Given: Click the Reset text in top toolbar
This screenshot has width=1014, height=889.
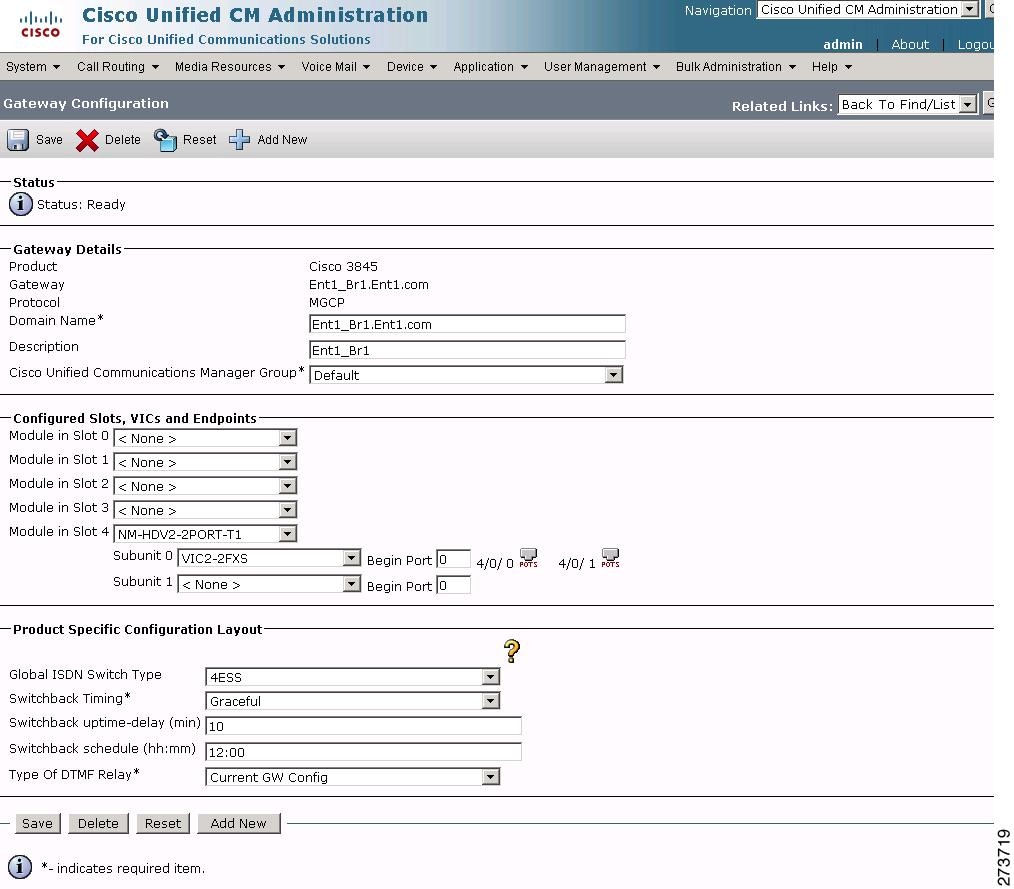Looking at the screenshot, I should (200, 140).
